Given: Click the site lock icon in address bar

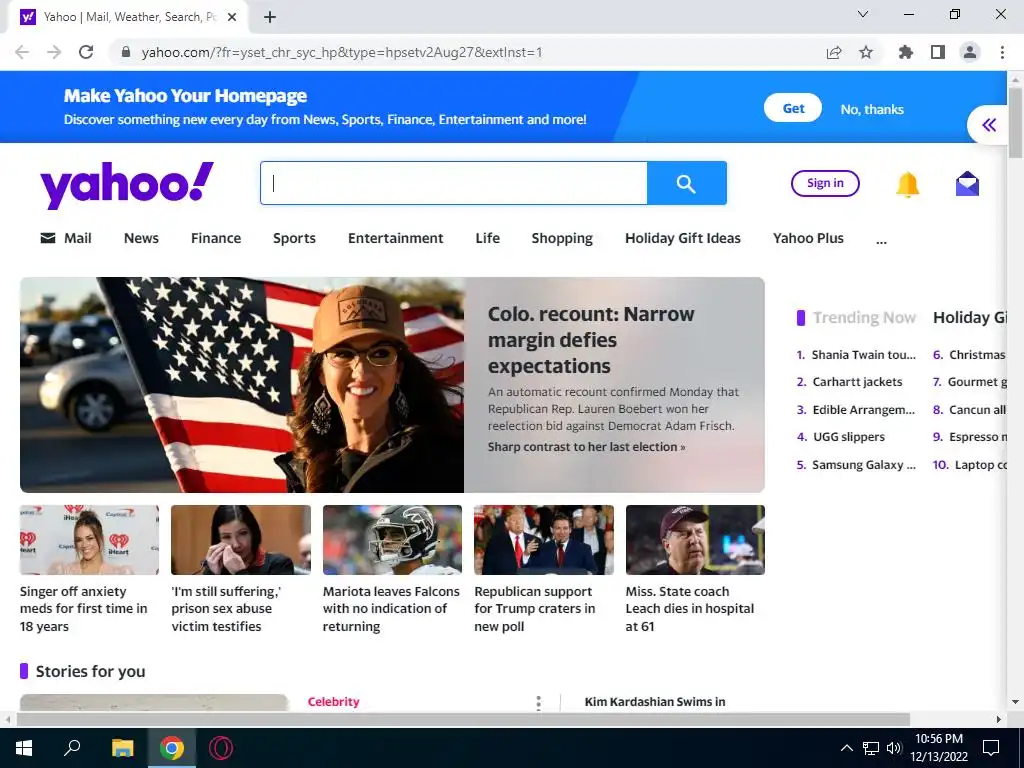Looking at the screenshot, I should point(126,52).
